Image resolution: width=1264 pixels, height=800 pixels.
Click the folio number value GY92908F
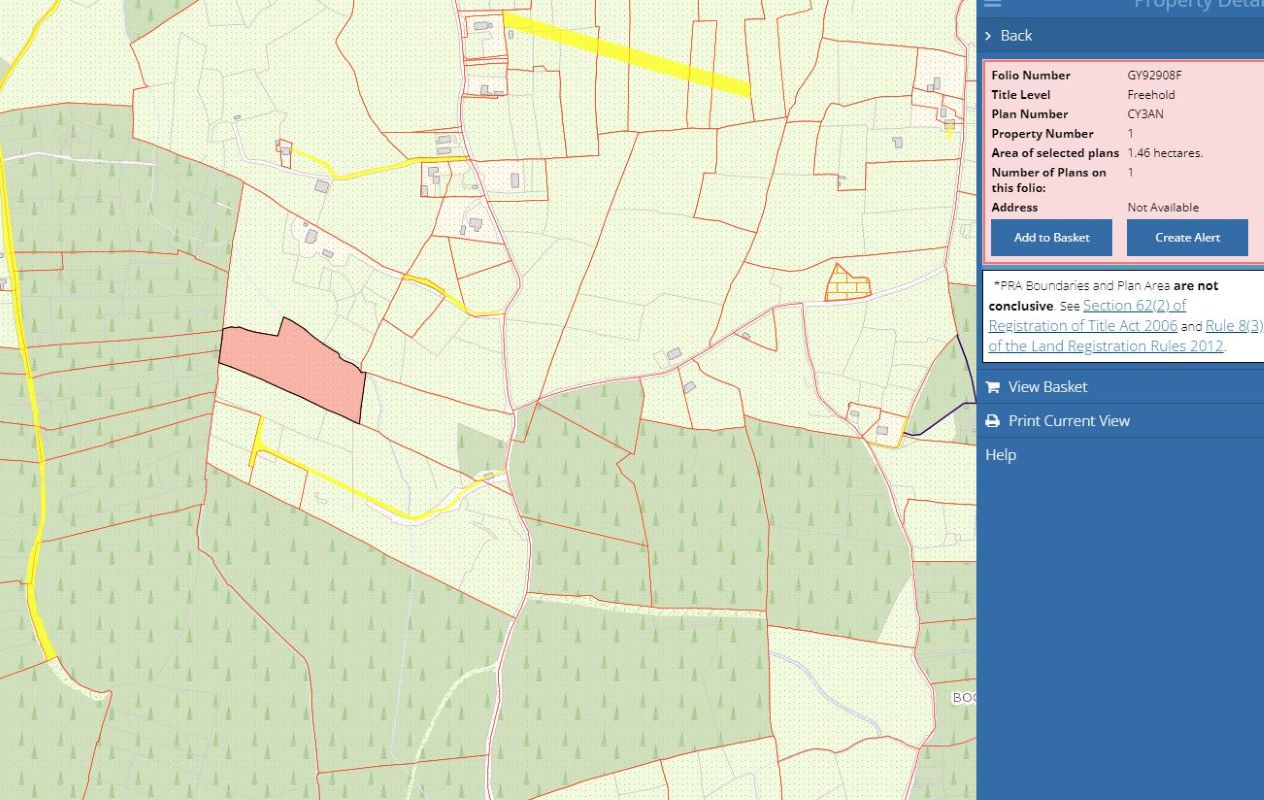coord(1154,75)
